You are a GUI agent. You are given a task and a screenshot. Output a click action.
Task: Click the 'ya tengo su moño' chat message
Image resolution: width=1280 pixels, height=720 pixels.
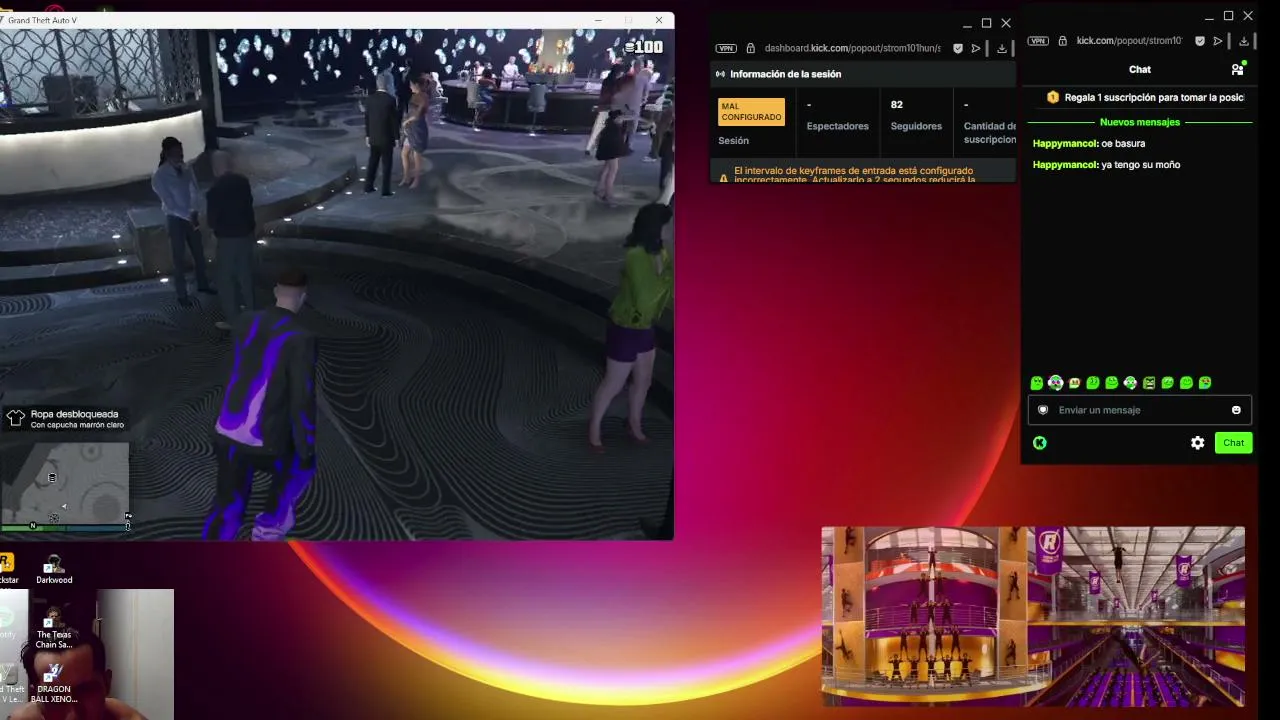pyautogui.click(x=1141, y=165)
